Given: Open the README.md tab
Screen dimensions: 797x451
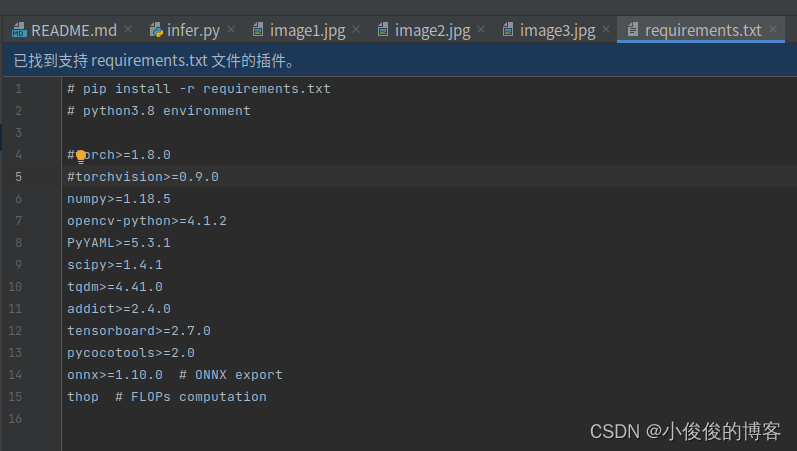Looking at the screenshot, I should point(74,31).
